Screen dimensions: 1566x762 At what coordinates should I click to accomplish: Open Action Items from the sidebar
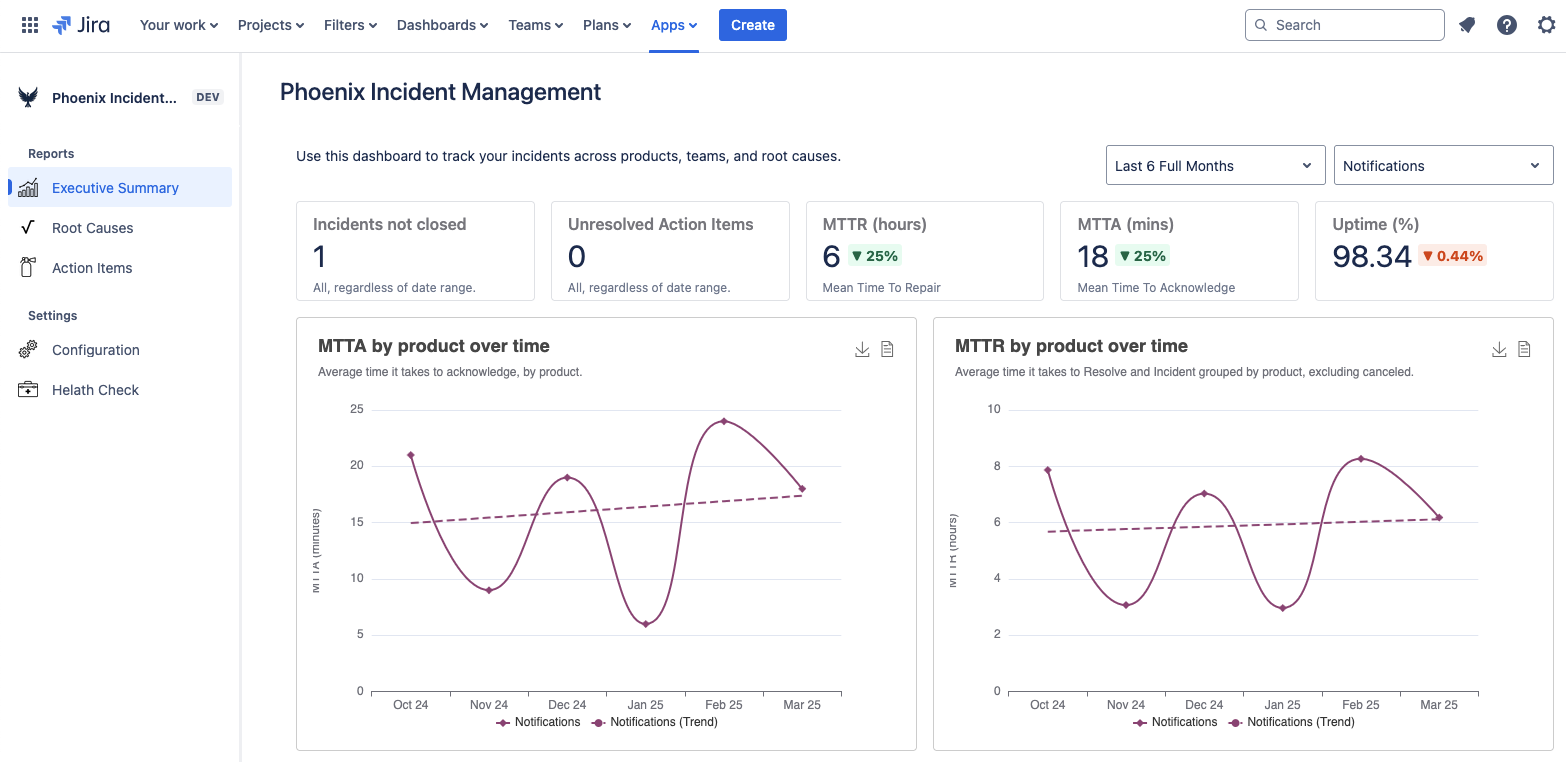pos(91,267)
